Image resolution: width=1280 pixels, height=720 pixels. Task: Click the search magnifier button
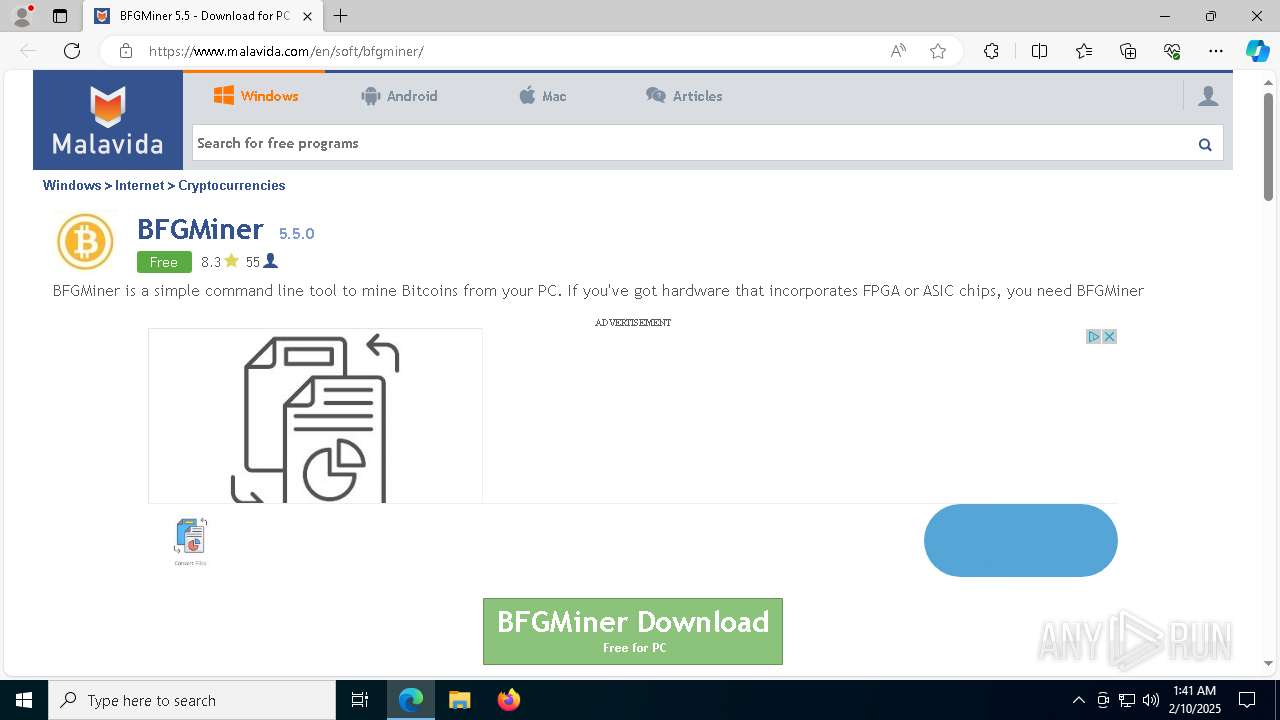click(1205, 144)
